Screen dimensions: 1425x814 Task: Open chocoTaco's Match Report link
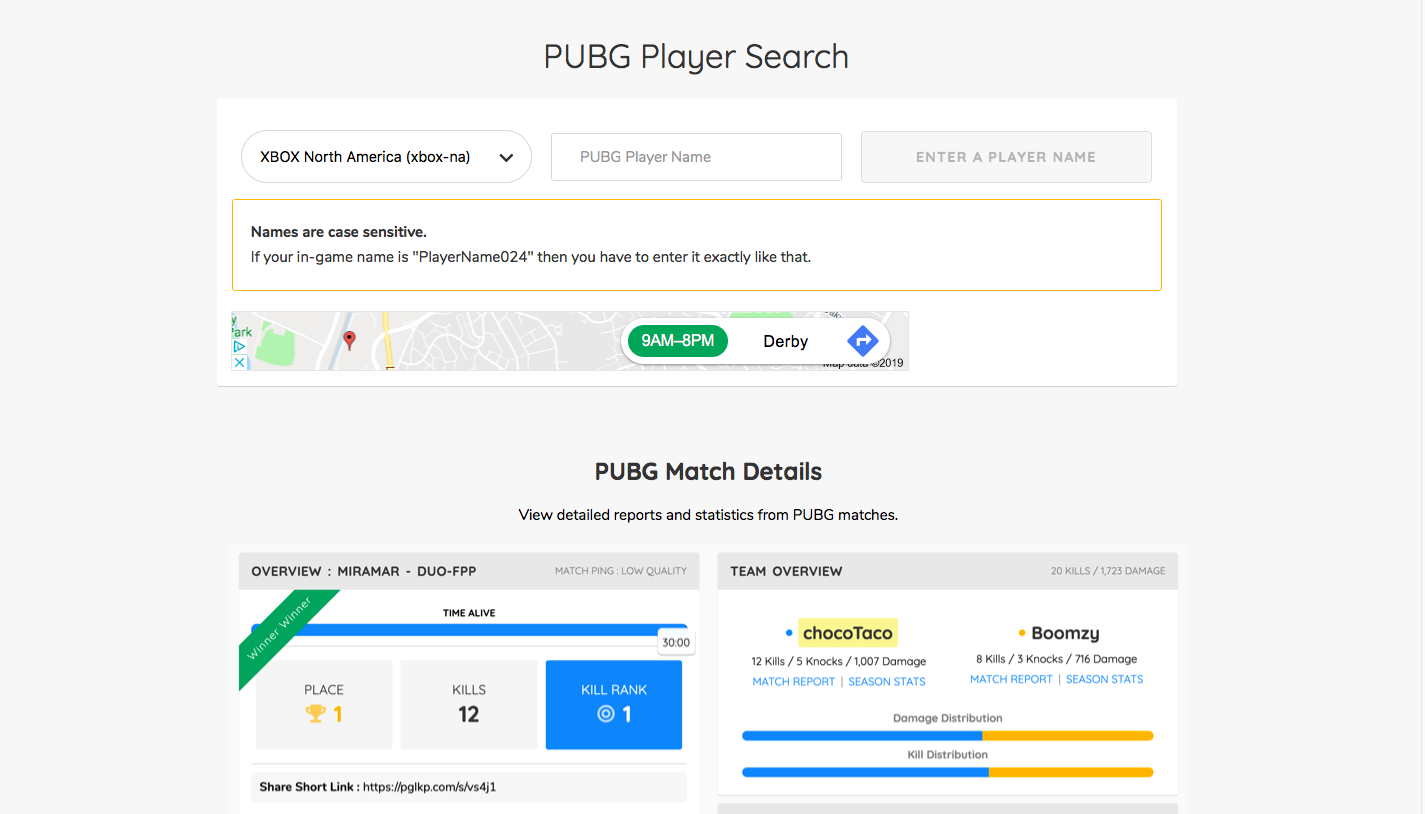[794, 682]
